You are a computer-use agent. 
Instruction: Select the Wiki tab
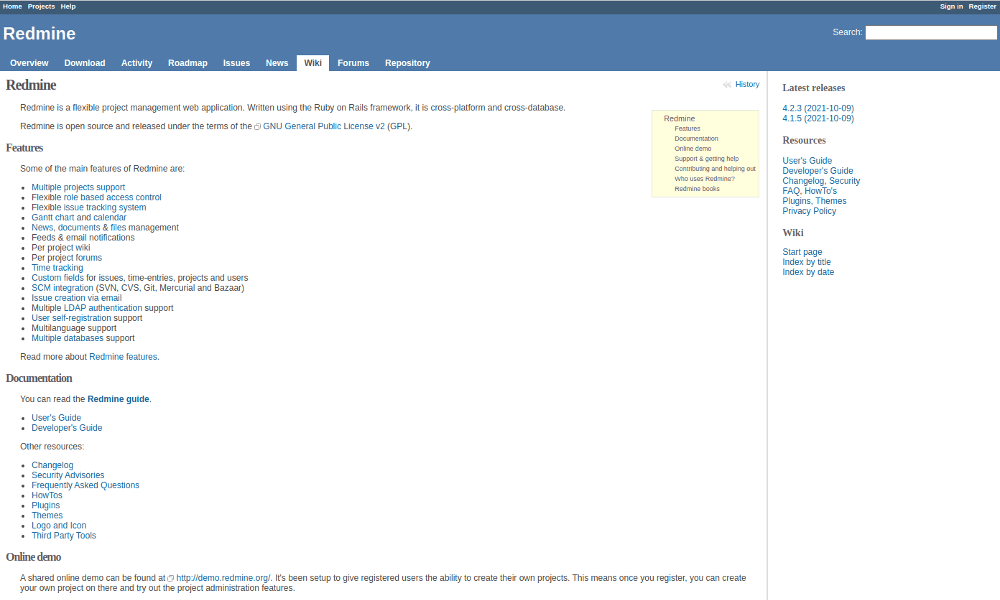(x=312, y=63)
